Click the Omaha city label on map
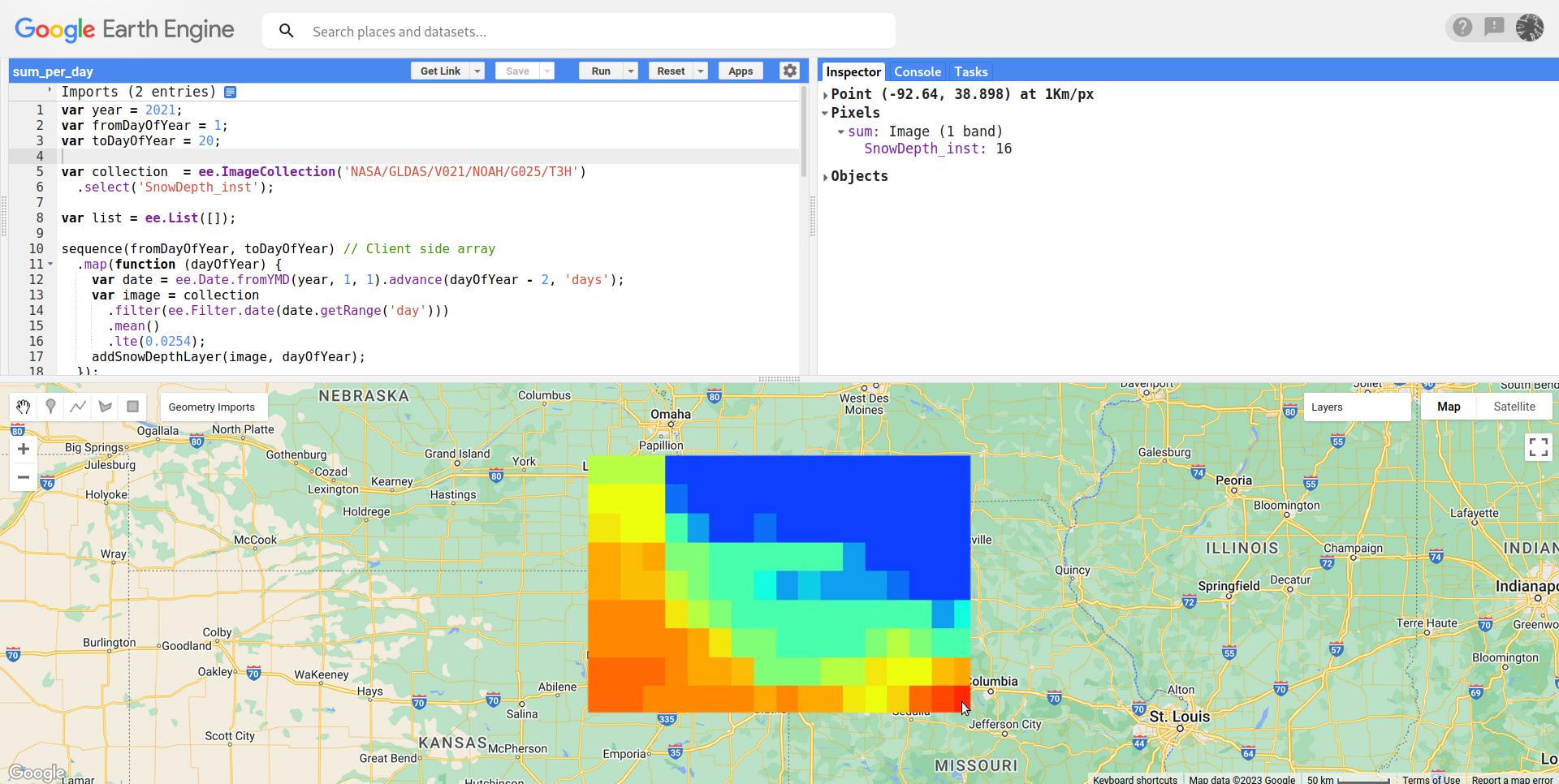 tap(671, 414)
